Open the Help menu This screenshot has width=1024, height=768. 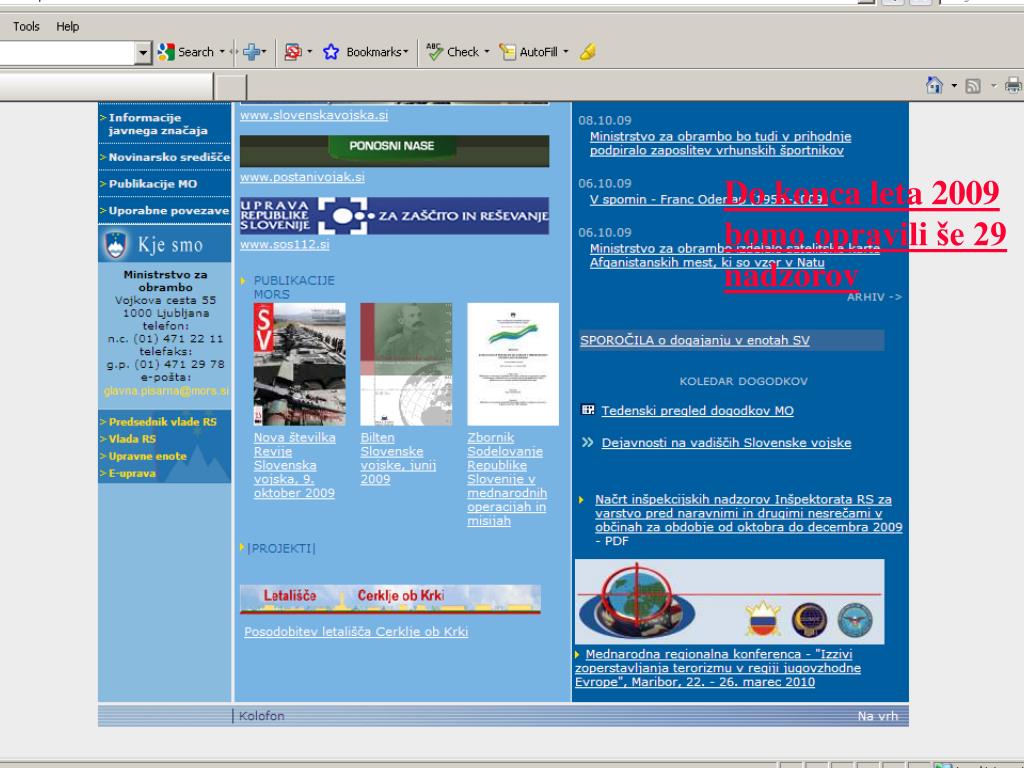tap(67, 27)
